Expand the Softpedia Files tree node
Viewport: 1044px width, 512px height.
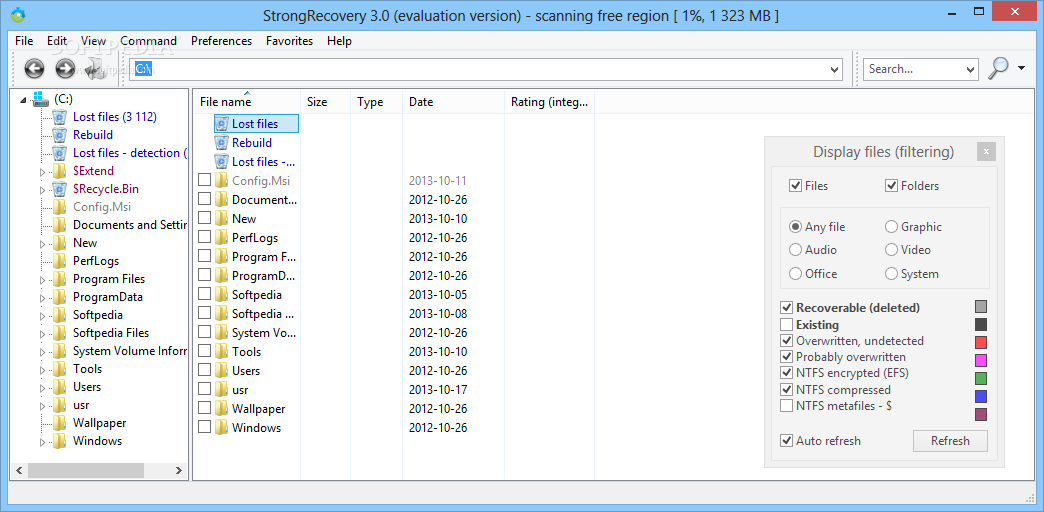(43, 334)
